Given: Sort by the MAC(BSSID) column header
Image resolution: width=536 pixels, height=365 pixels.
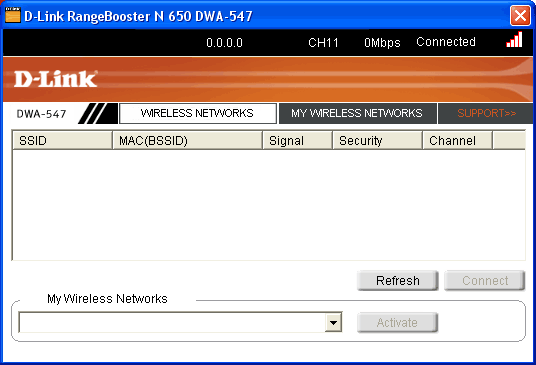Looking at the screenshot, I should (187, 140).
